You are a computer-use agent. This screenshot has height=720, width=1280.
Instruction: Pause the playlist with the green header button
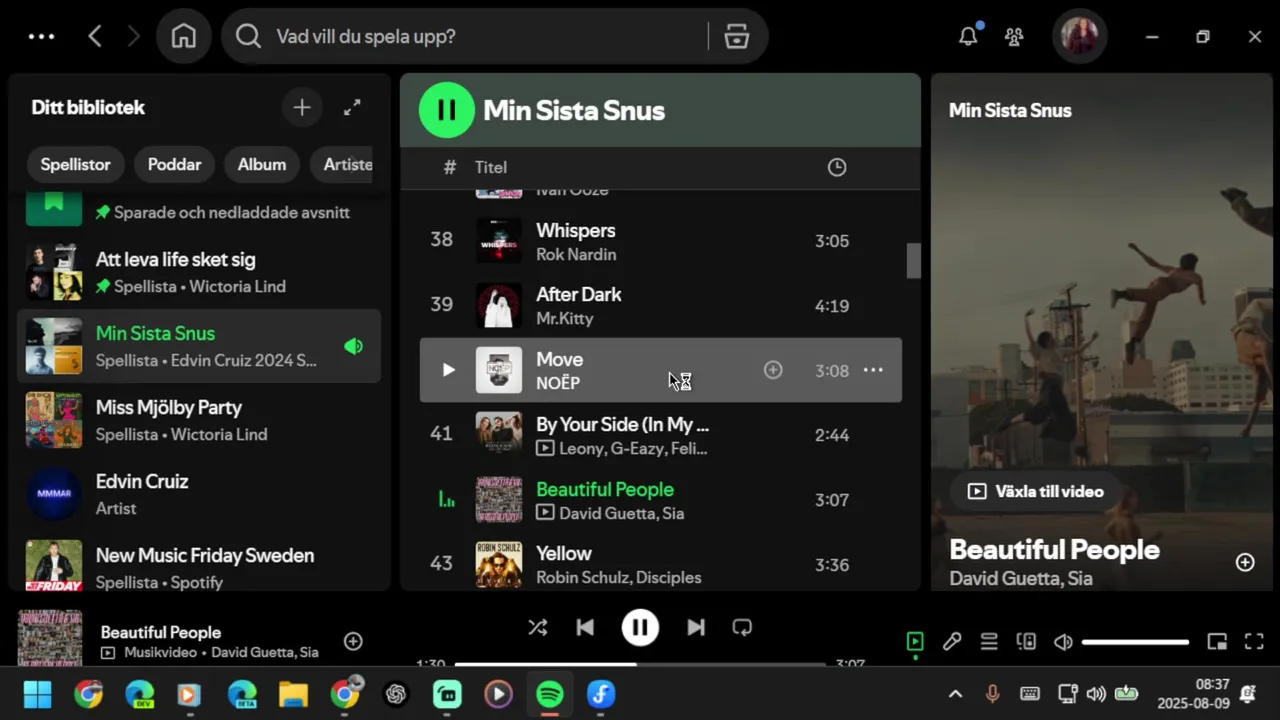click(447, 110)
